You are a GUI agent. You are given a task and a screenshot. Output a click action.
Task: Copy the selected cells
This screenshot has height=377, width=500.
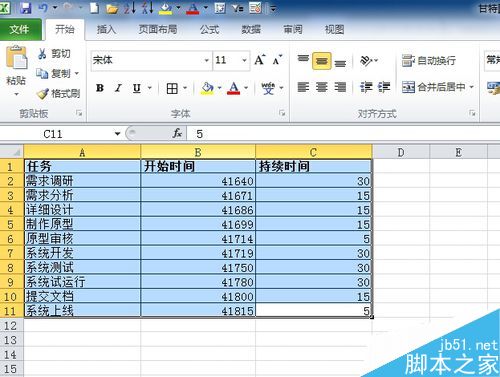[53, 73]
